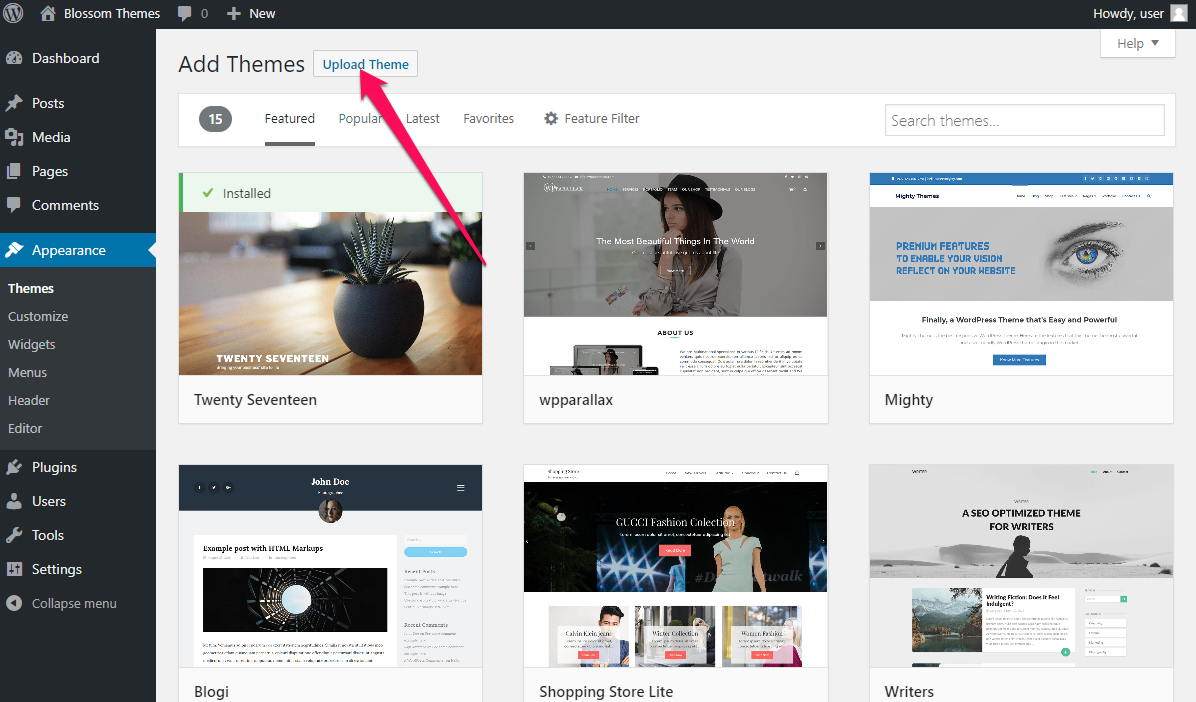Image resolution: width=1196 pixels, height=702 pixels.
Task: Select Themes submenu item
Action: pos(31,288)
